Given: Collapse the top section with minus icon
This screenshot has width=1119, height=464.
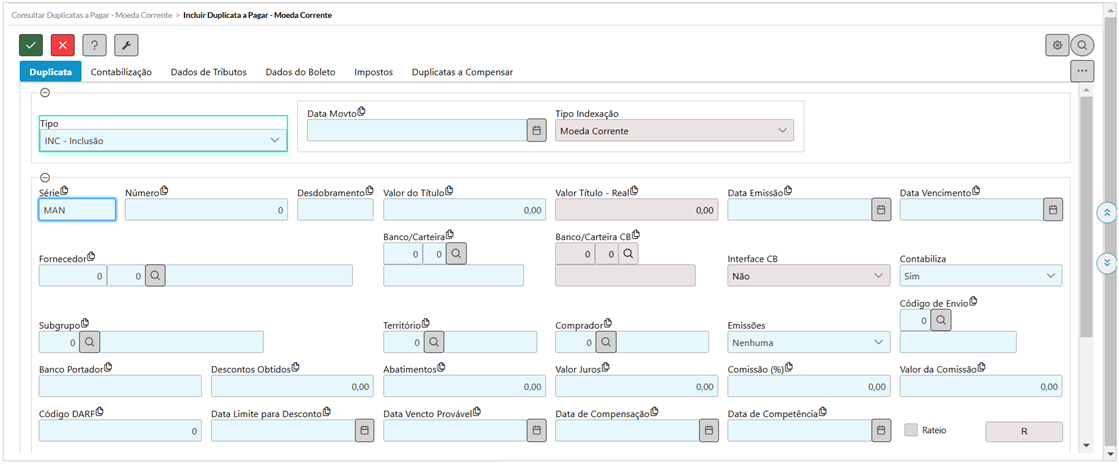Looking at the screenshot, I should [45, 93].
